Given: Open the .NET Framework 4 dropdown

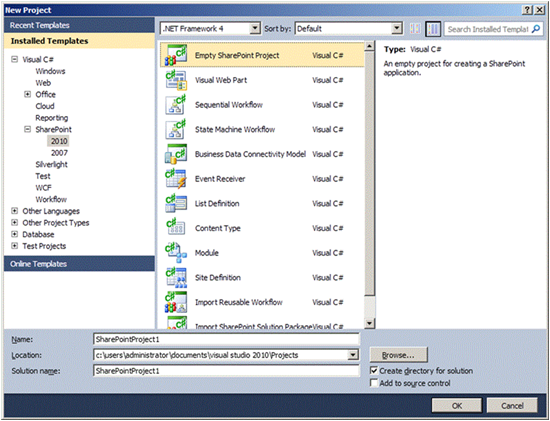Looking at the screenshot, I should (255, 28).
